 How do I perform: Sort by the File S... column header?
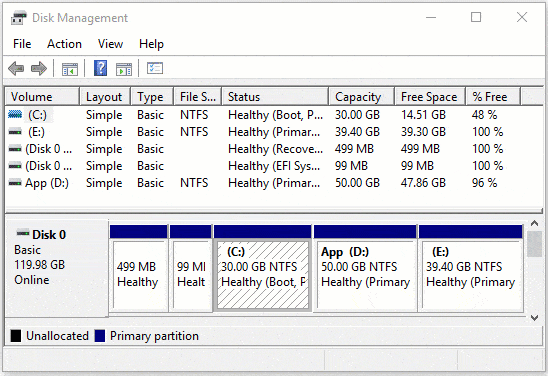(x=197, y=97)
